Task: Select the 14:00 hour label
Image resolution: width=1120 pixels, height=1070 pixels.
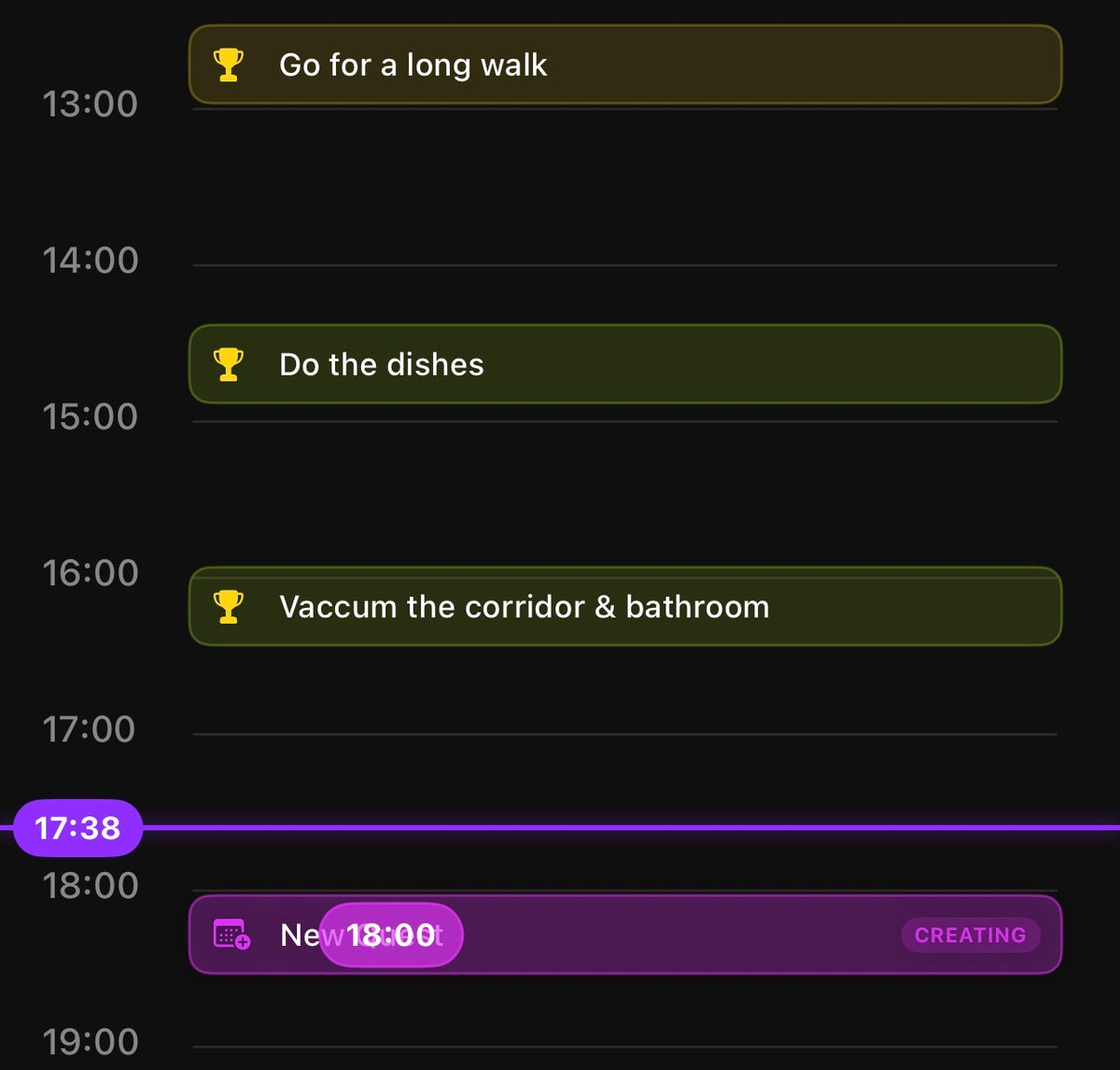Action: point(90,260)
